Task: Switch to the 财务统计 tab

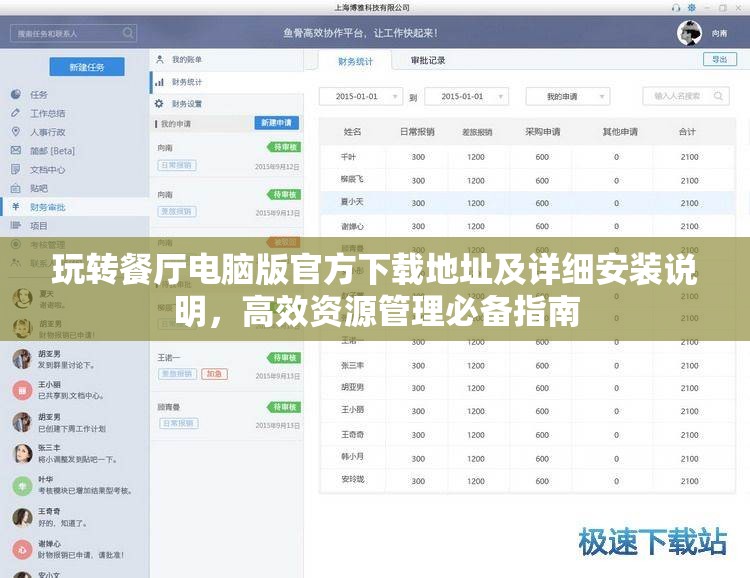Action: point(355,61)
